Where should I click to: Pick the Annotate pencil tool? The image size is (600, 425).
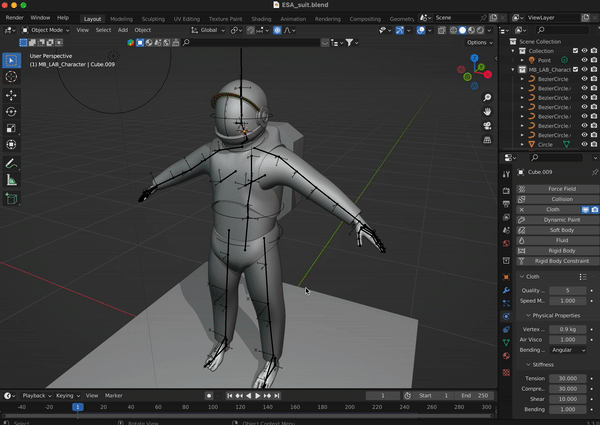12,163
